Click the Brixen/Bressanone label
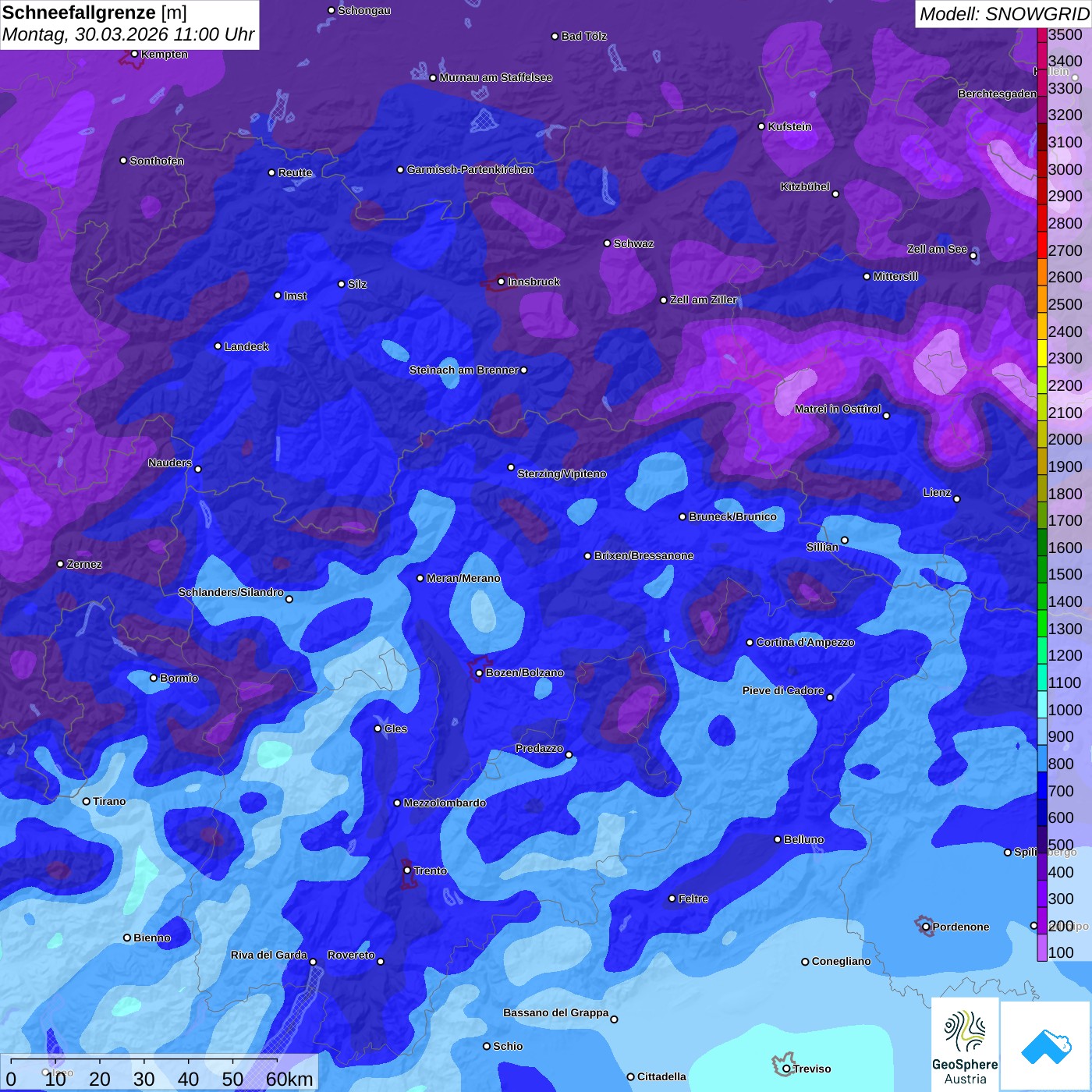Screen dimensions: 1092x1092 tap(643, 555)
